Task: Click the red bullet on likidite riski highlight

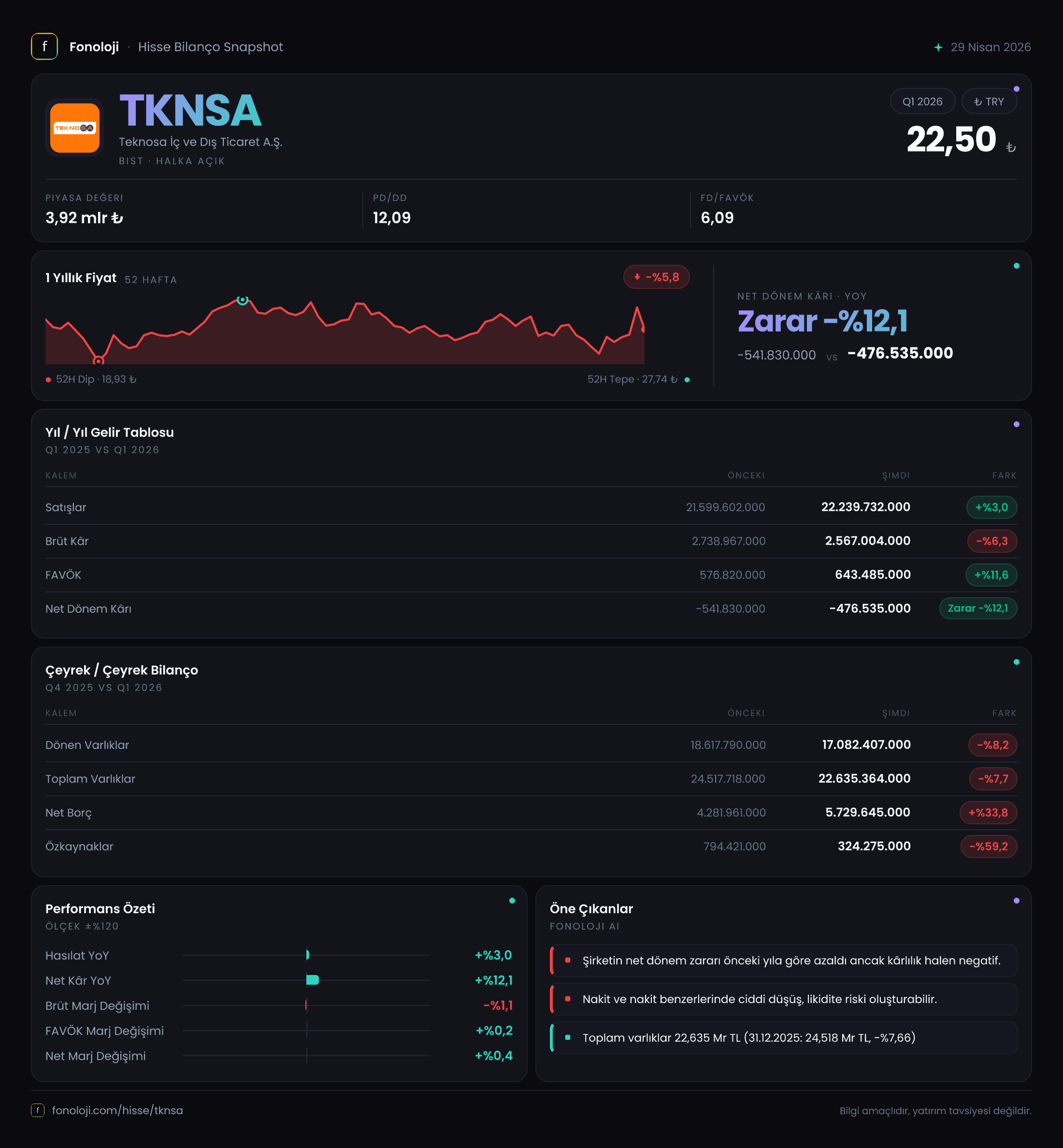Action: pyautogui.click(x=568, y=999)
